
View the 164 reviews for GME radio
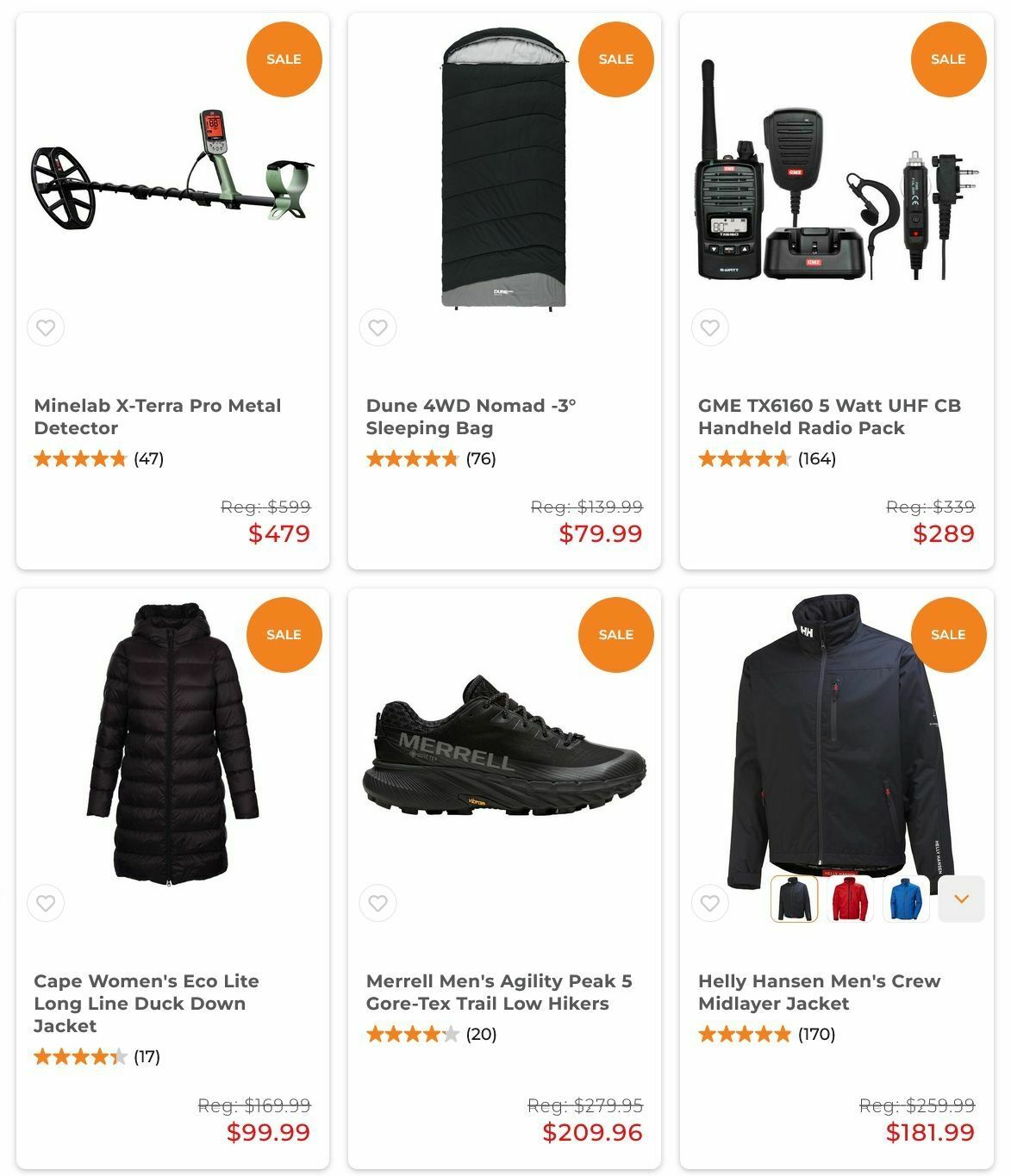point(816,458)
